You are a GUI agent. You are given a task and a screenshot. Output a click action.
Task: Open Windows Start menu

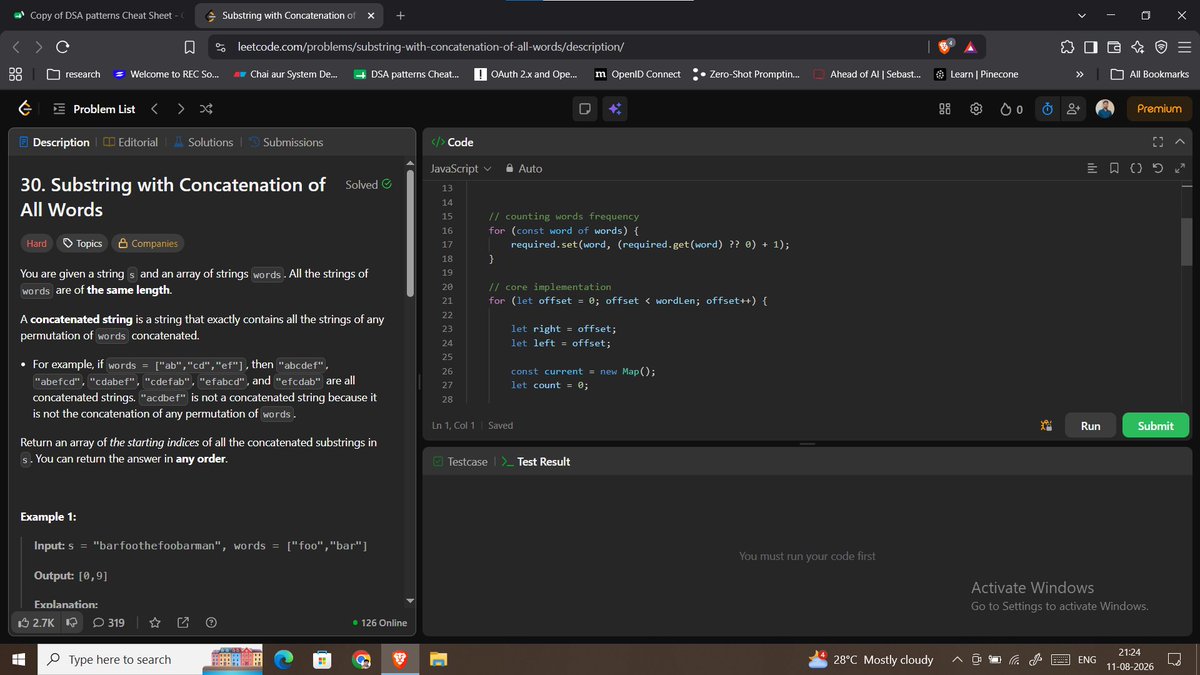pyautogui.click(x=18, y=659)
